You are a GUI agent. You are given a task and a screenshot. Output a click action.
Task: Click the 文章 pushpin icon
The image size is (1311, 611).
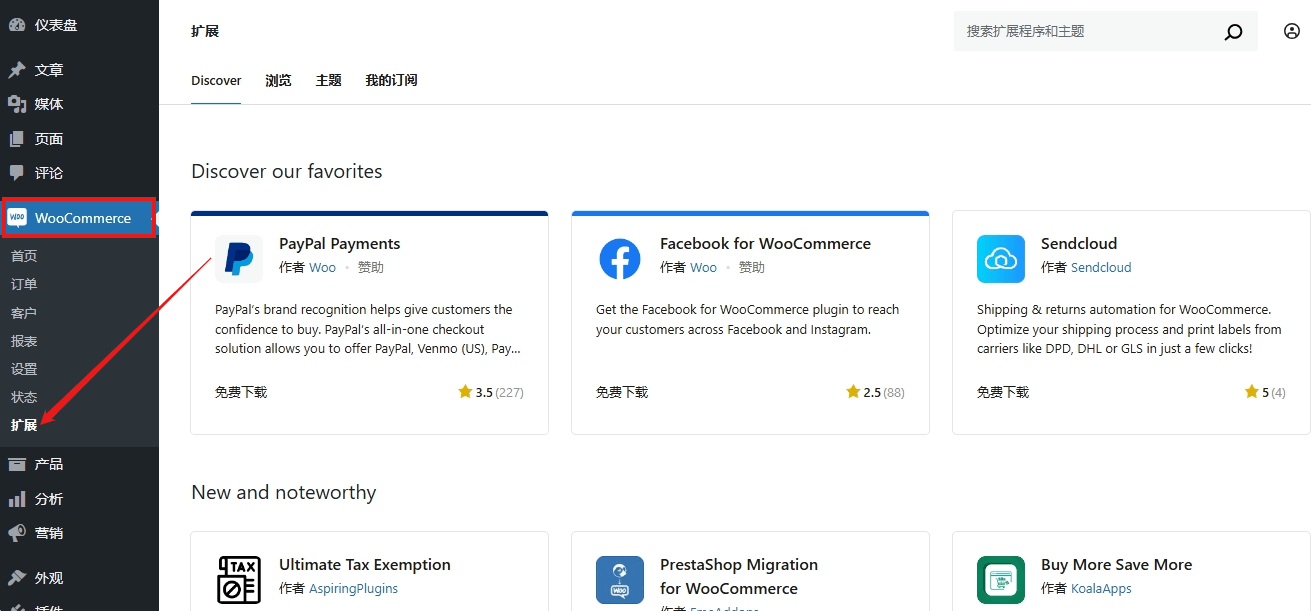[16, 70]
